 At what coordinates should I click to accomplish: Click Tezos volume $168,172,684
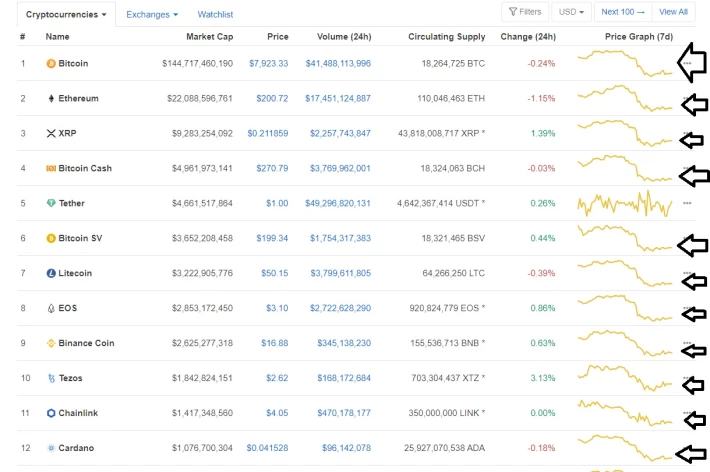pyautogui.click(x=344, y=378)
